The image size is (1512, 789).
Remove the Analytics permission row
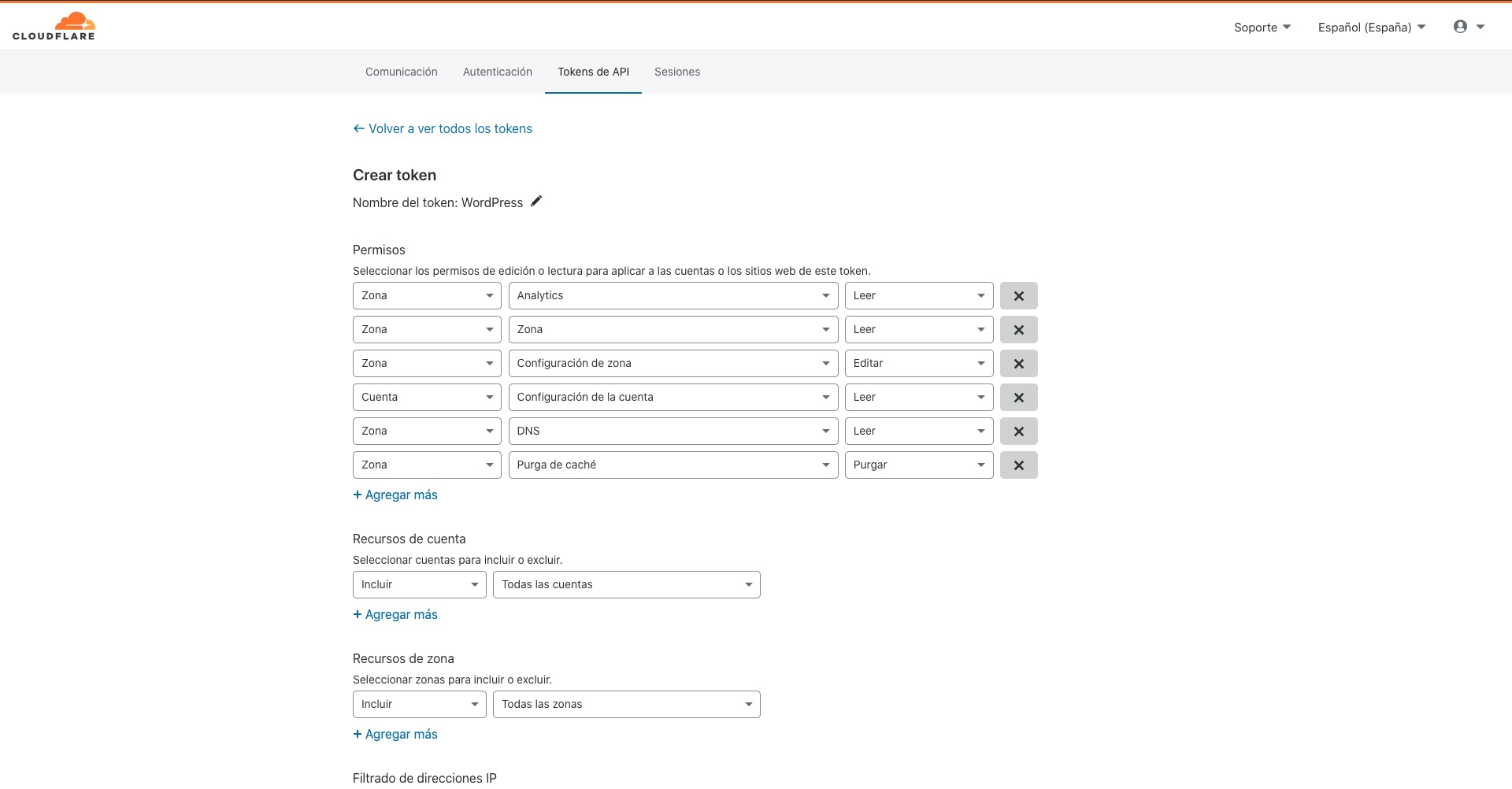click(x=1018, y=296)
